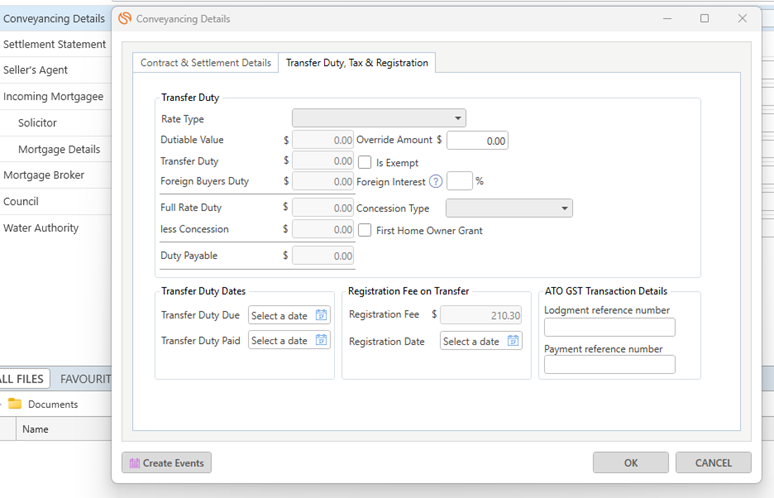This screenshot has height=498, width=774.
Task: Expand the Concession Type dropdown
Action: [x=509, y=208]
